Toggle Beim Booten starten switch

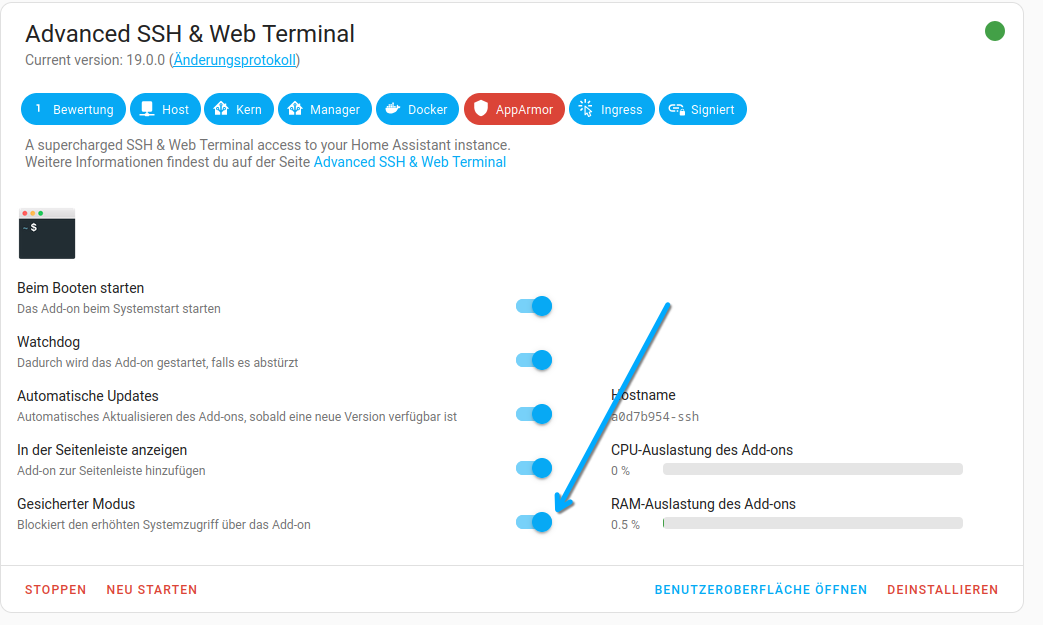pyautogui.click(x=534, y=306)
